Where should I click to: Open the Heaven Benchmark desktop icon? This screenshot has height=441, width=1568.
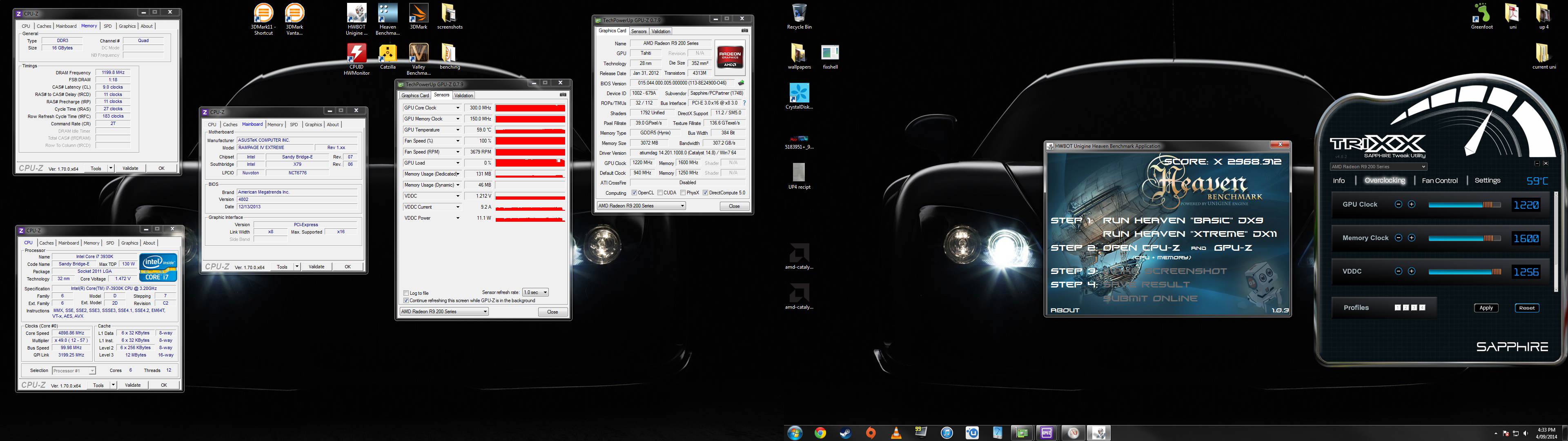pos(388,19)
